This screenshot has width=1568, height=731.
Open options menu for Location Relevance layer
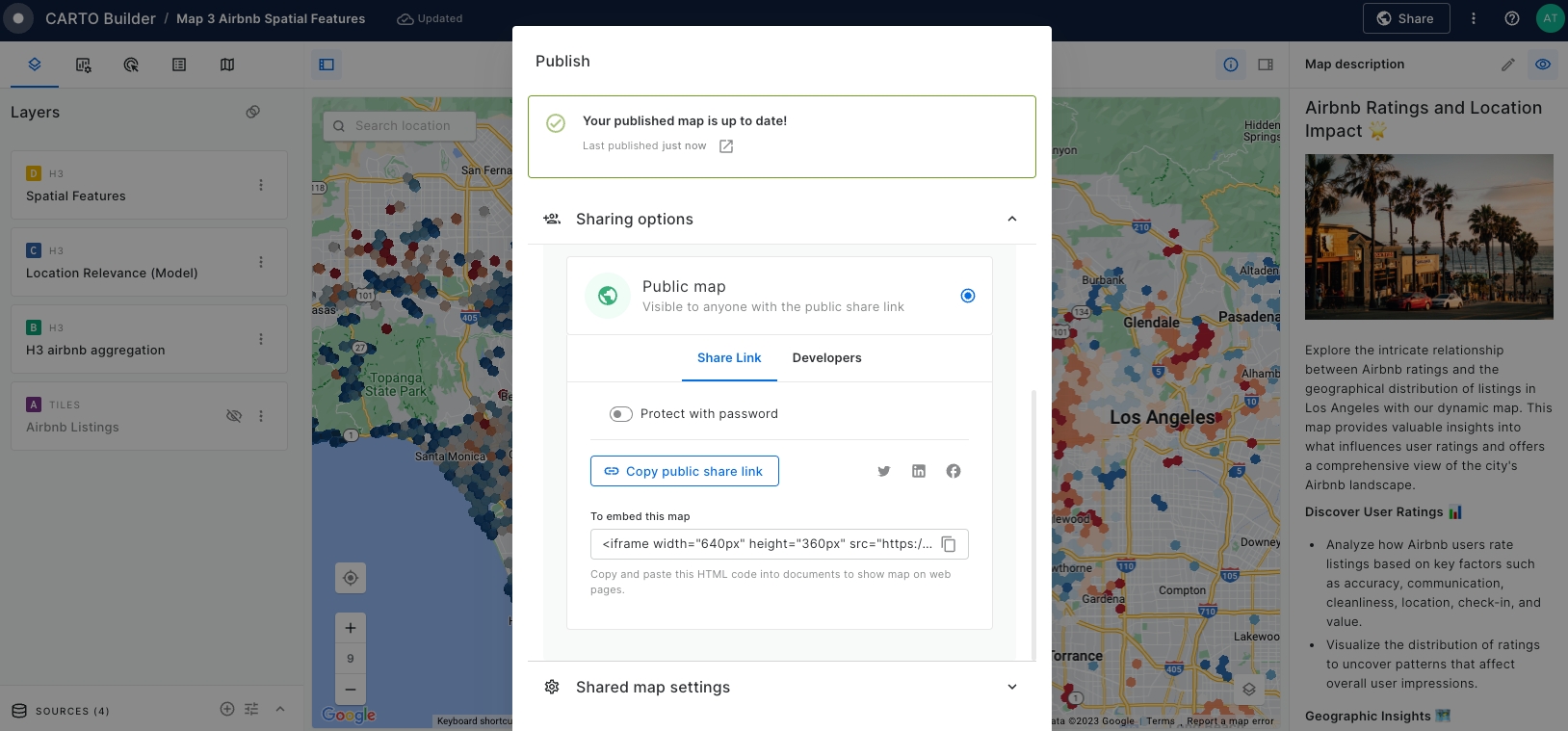pos(261,262)
